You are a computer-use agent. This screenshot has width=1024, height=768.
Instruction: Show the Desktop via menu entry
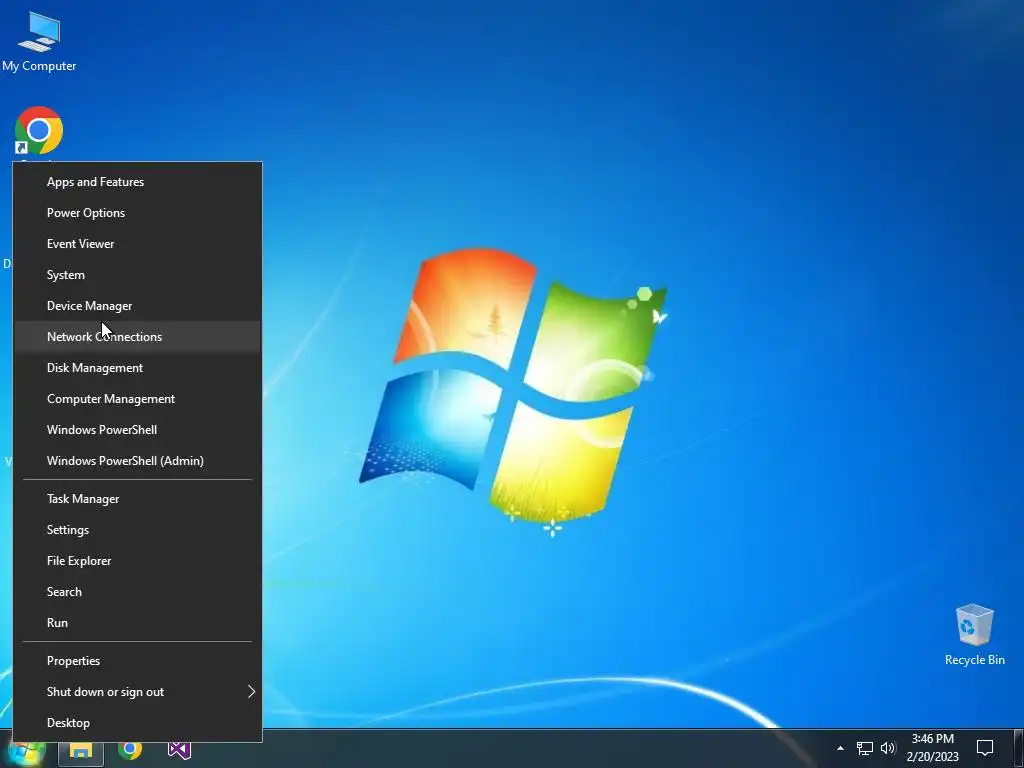click(138, 723)
